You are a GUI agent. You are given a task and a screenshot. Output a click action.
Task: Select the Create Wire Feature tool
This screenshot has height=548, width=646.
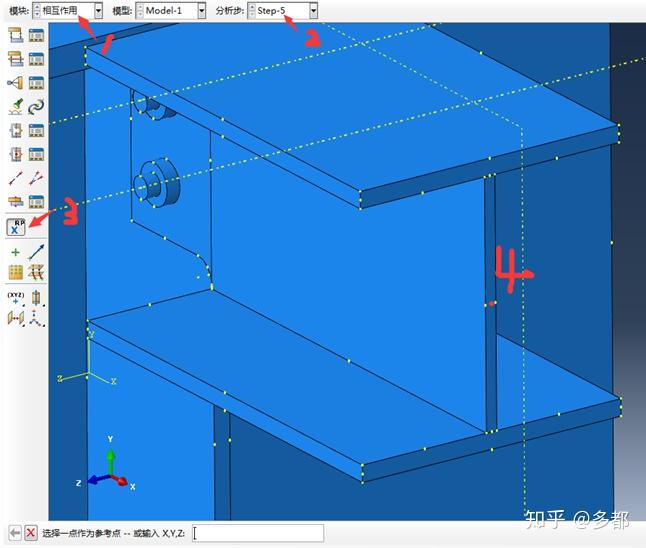point(15,178)
